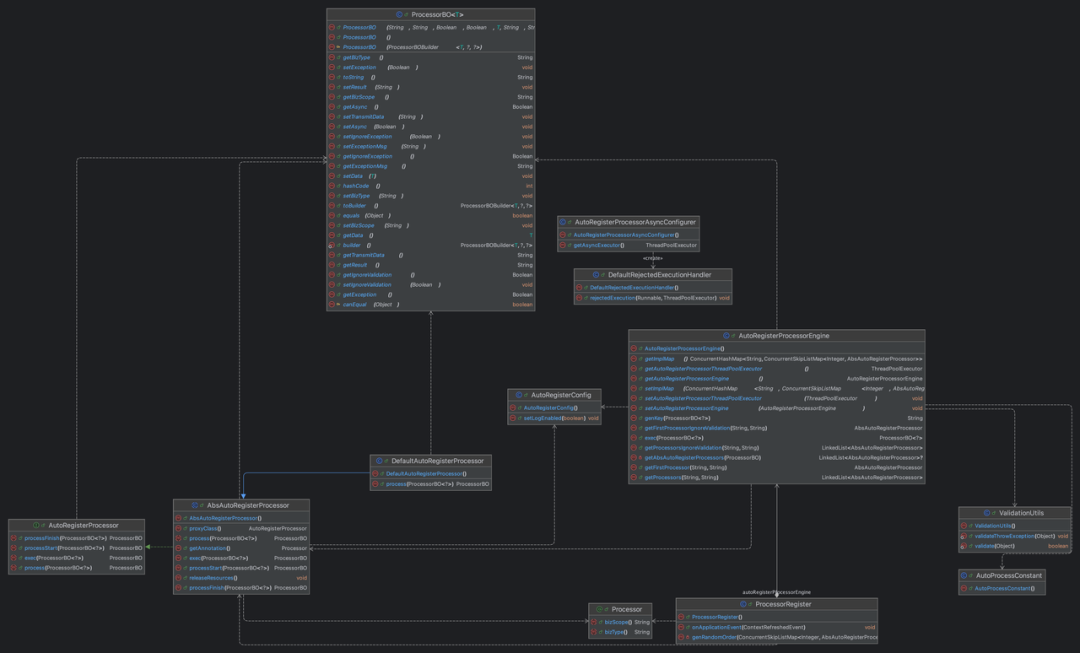Select bizScope() in the Processor node

621,622
